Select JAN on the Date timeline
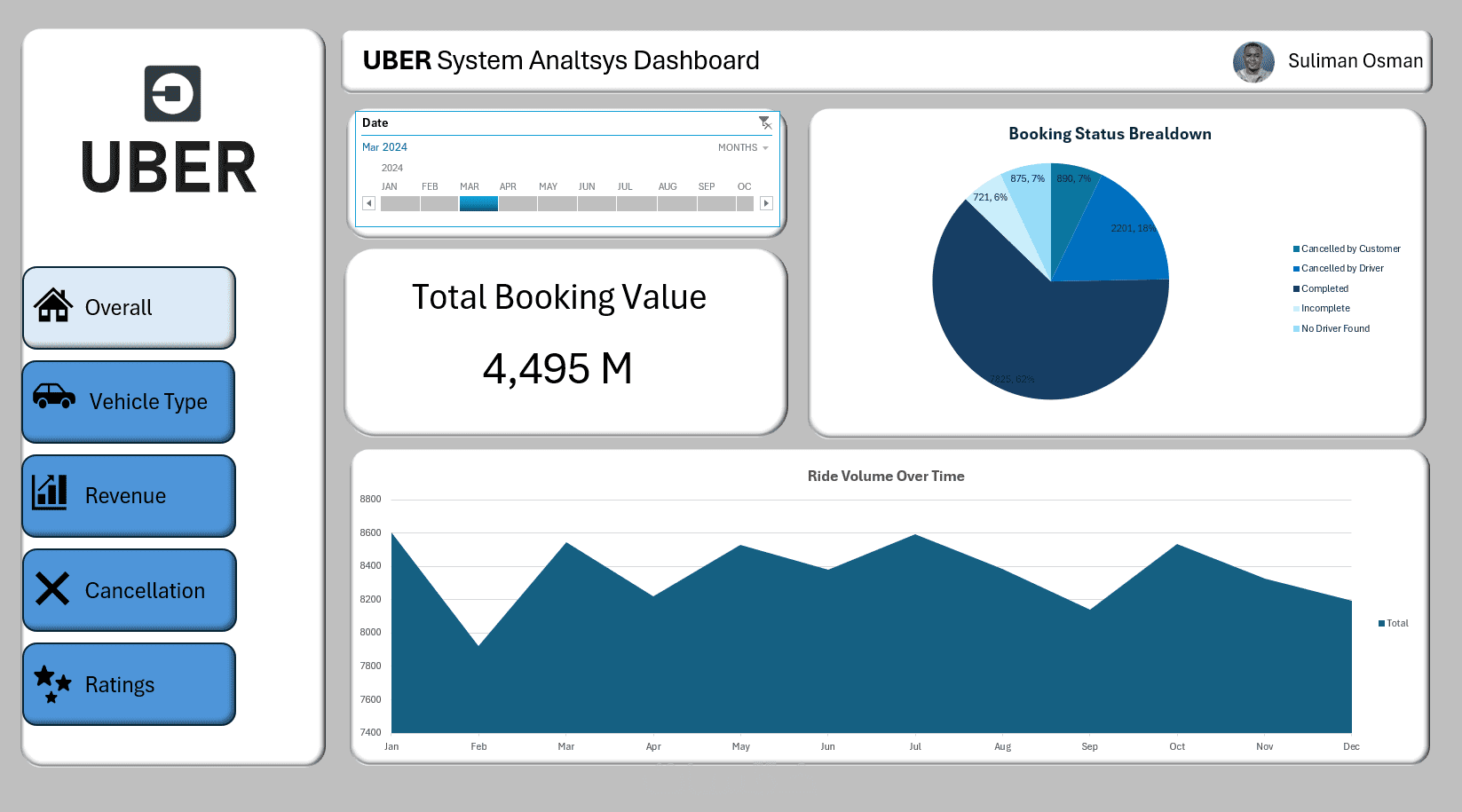The image size is (1462, 812). coord(400,203)
